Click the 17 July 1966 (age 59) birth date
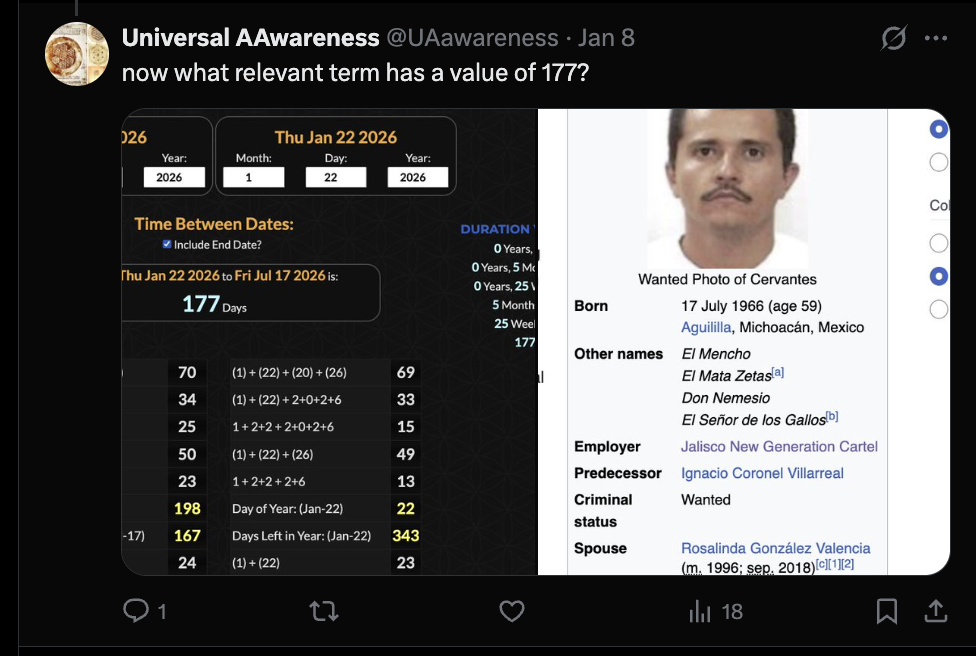The height and width of the screenshot is (656, 976). [751, 306]
